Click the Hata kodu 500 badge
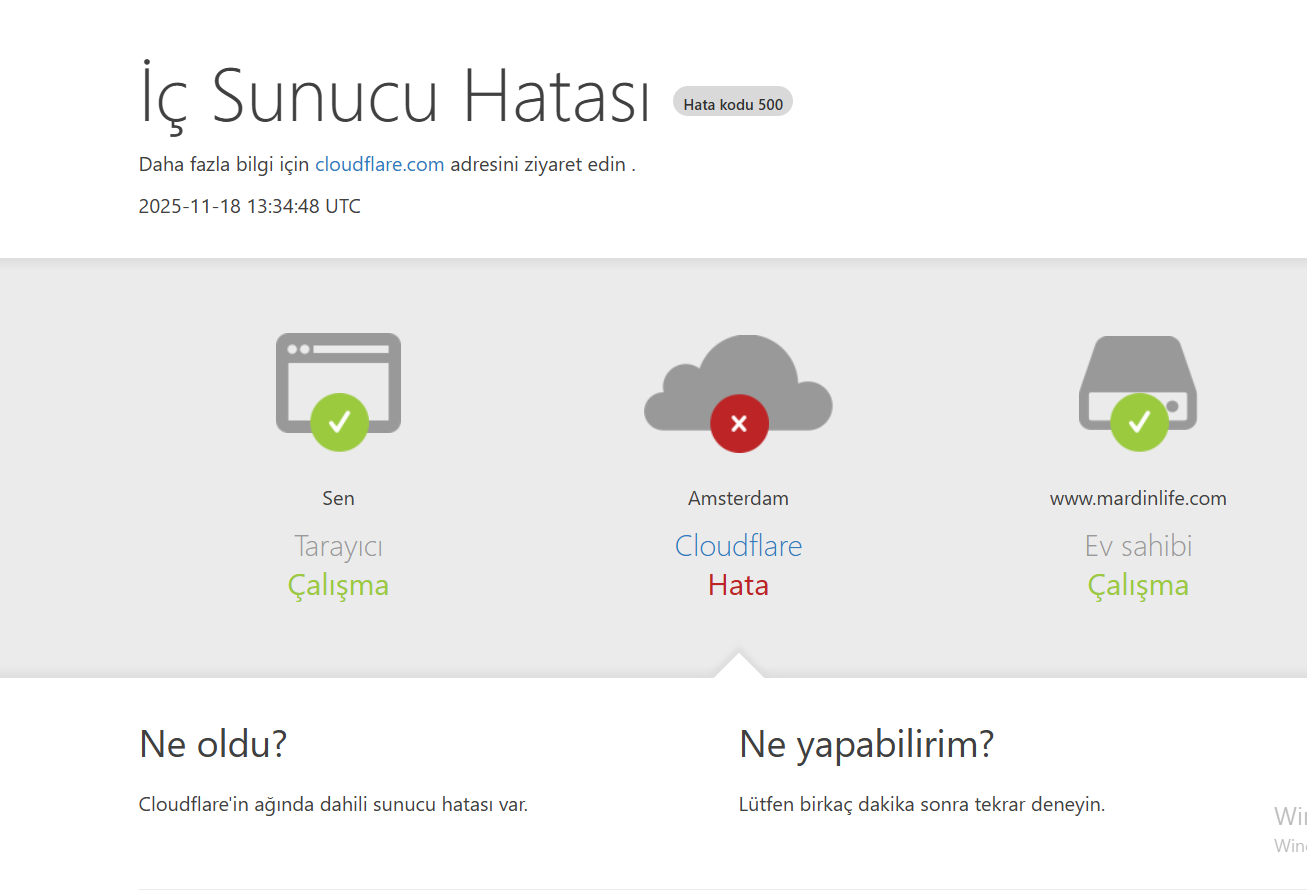Viewport: 1307px width, 890px height. (733, 103)
